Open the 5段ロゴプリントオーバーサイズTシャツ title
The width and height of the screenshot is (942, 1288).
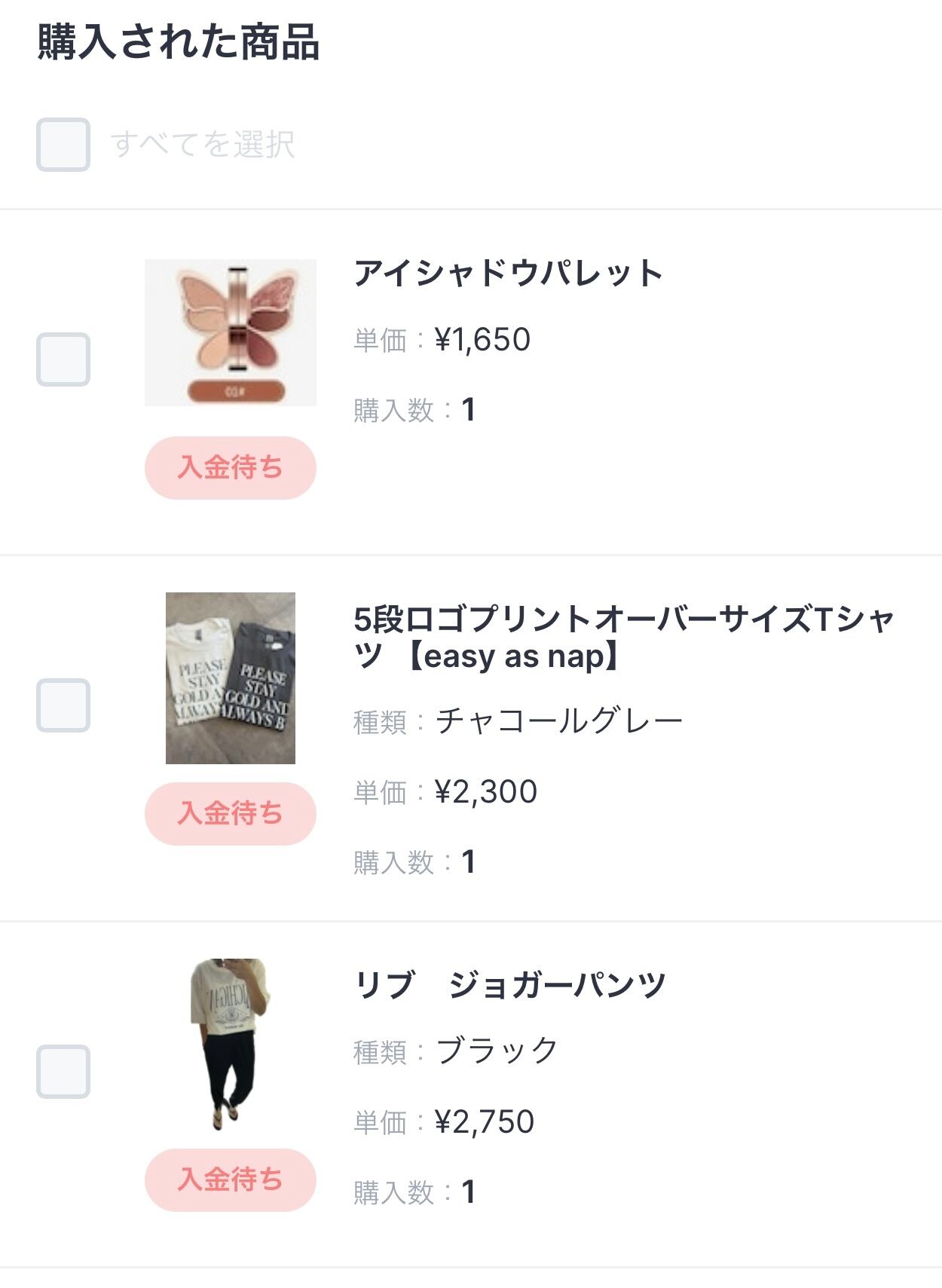click(624, 638)
